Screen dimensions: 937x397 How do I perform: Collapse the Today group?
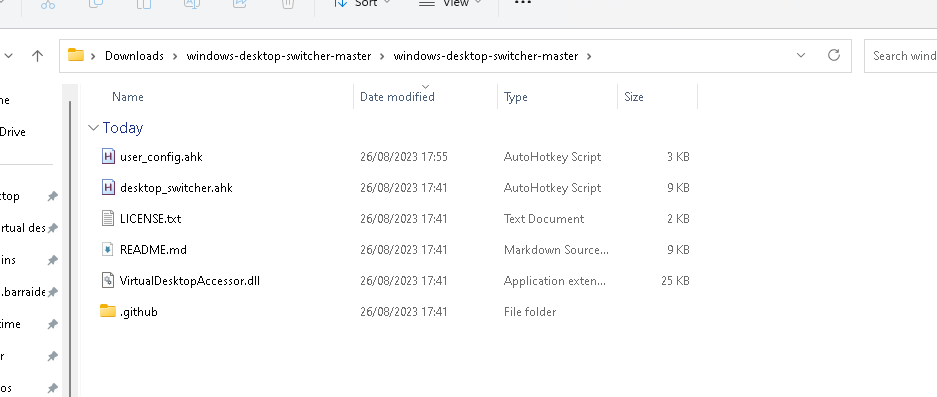(x=93, y=127)
